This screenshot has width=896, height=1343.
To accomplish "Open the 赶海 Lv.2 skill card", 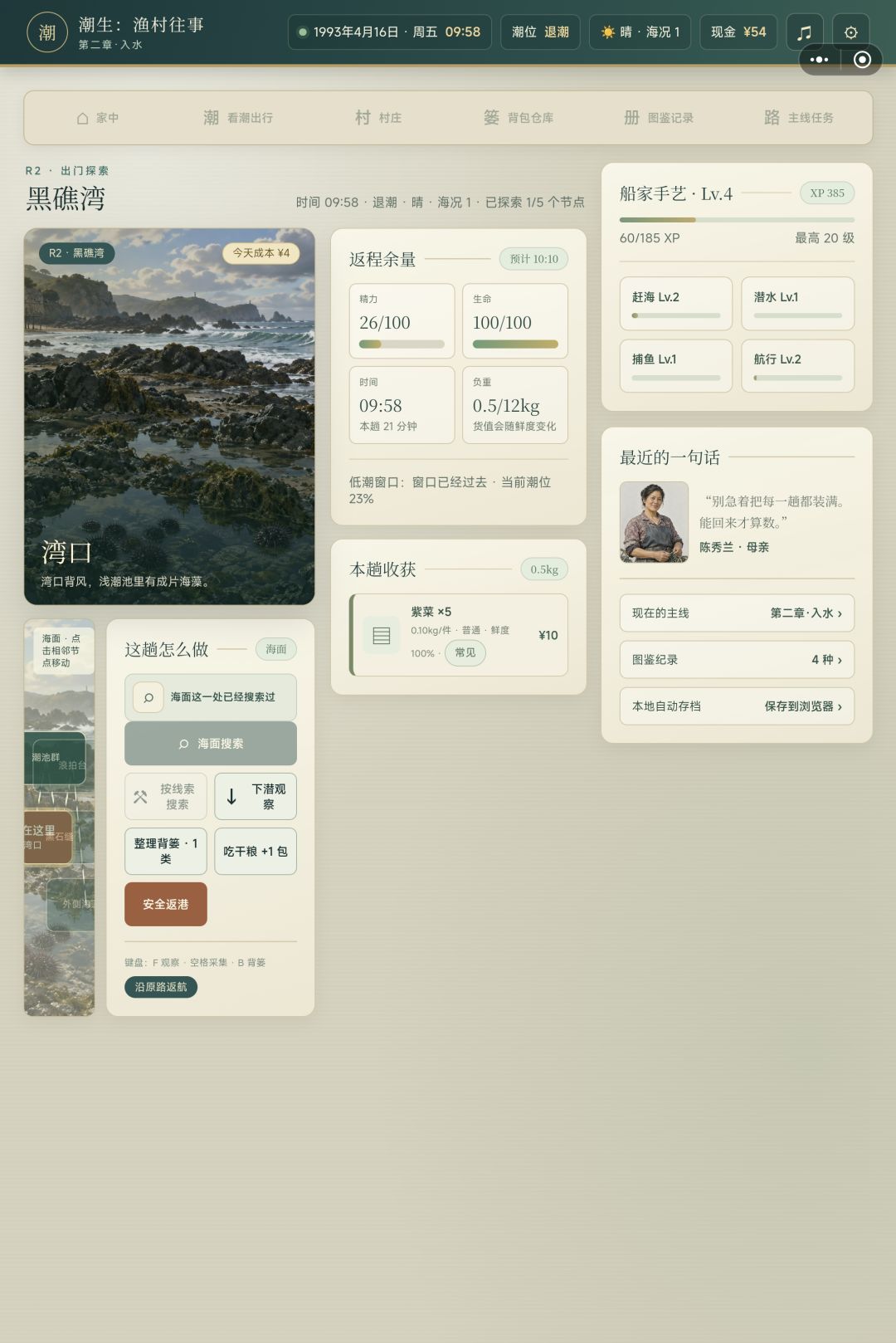I will (x=676, y=304).
